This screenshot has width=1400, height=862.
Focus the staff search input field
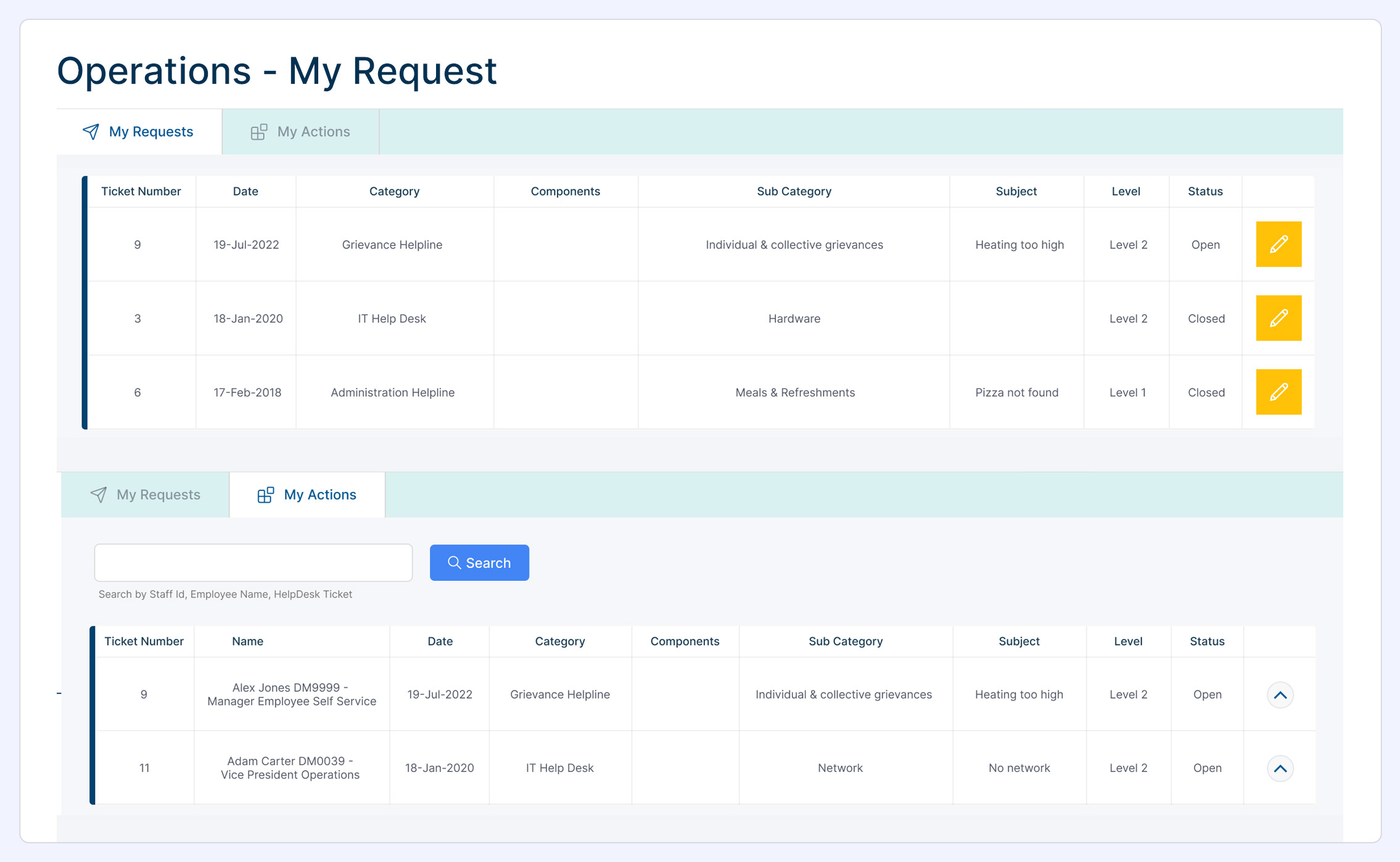pos(253,562)
